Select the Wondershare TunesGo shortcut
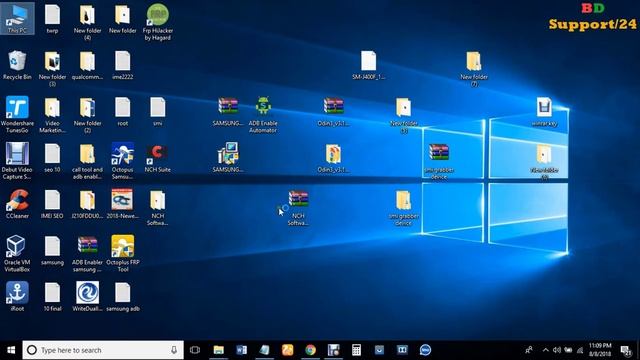The image size is (640, 360). (17, 115)
